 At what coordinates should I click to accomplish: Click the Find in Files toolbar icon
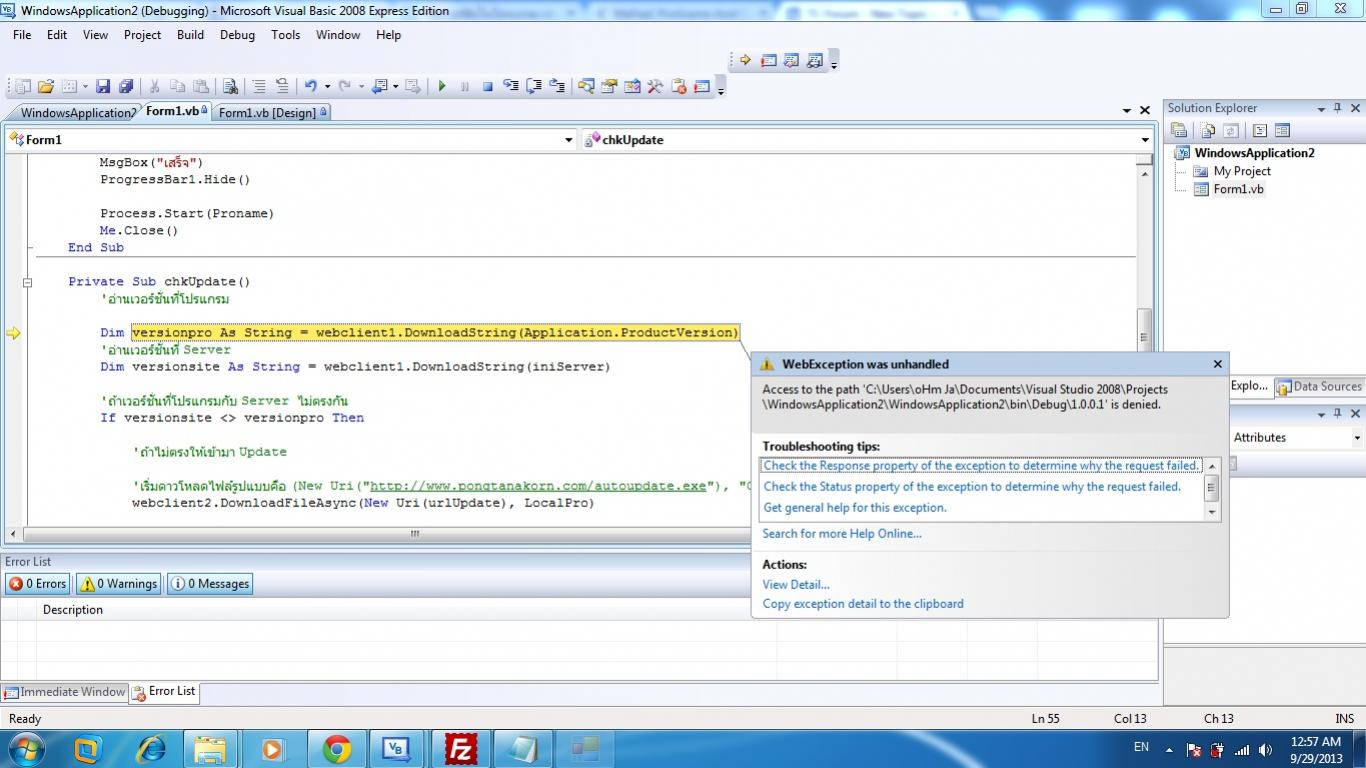230,86
